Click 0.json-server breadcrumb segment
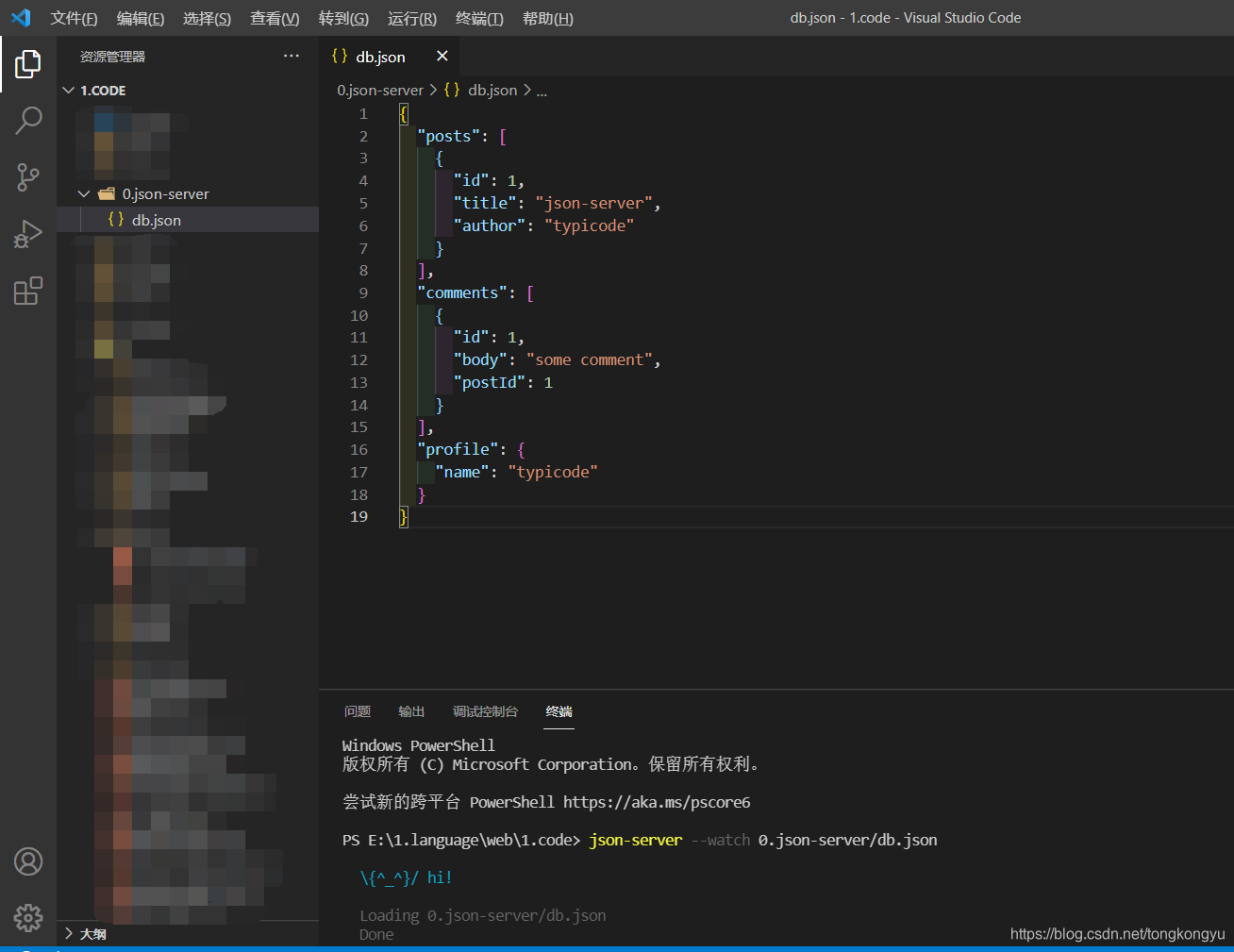The height and width of the screenshot is (952, 1234). click(380, 90)
